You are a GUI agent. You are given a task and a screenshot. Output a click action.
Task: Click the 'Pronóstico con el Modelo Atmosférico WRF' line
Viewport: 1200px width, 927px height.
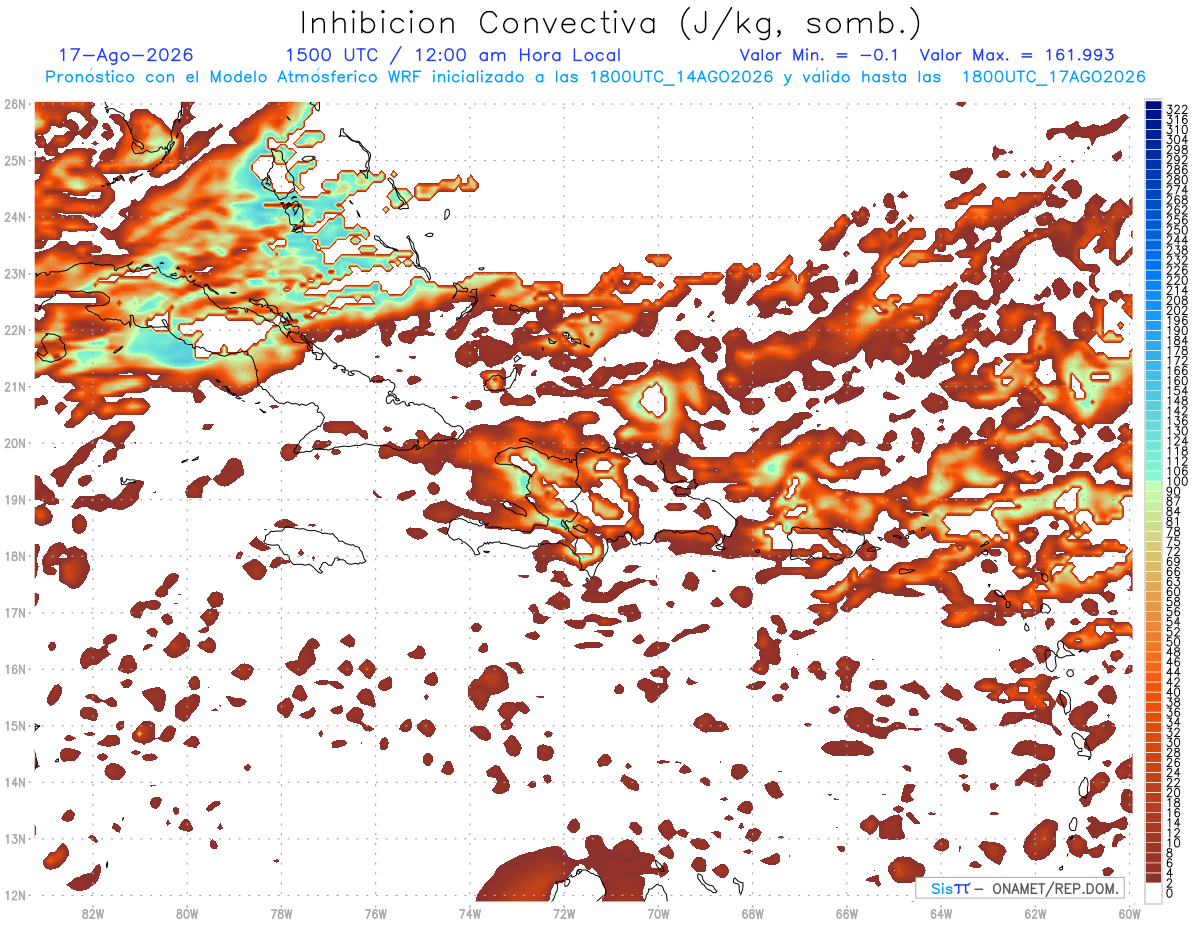click(x=595, y=77)
